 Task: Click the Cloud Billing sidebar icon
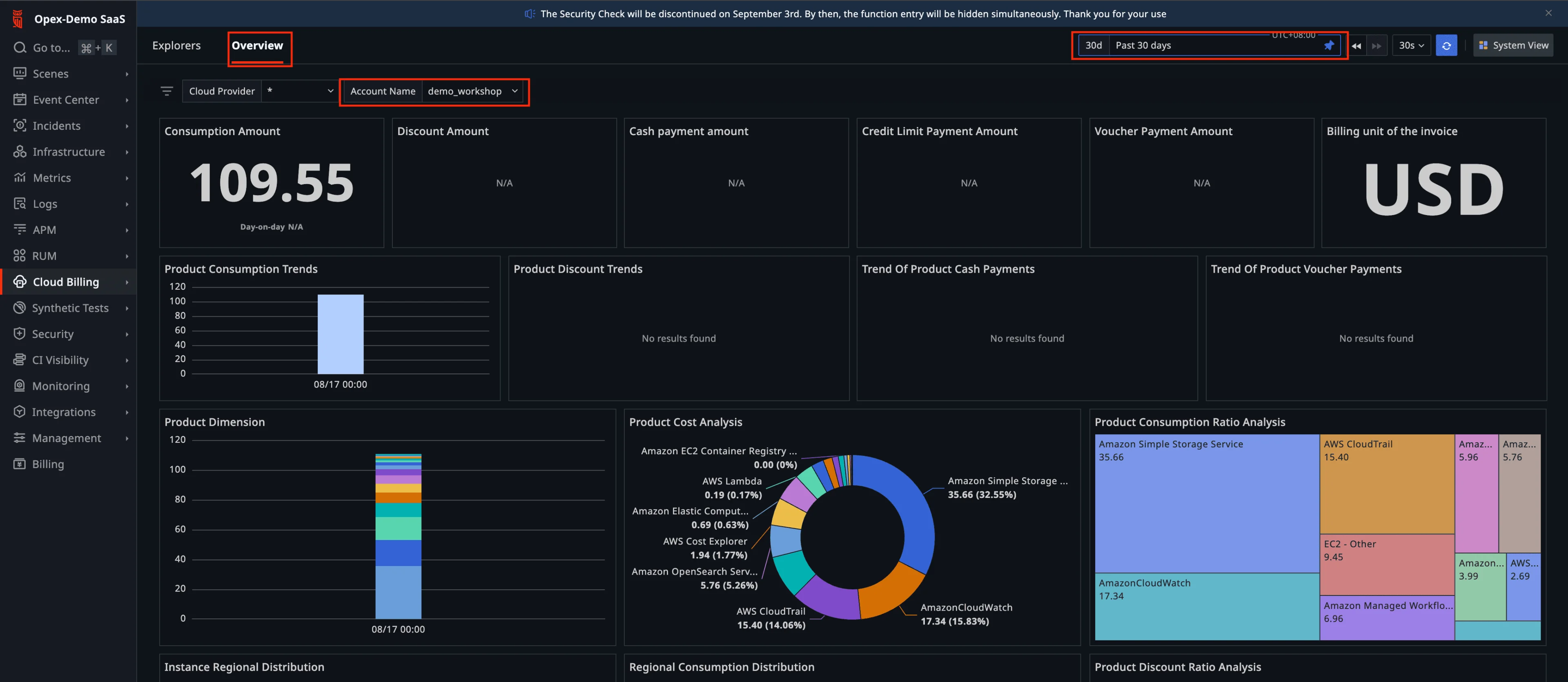tap(20, 282)
